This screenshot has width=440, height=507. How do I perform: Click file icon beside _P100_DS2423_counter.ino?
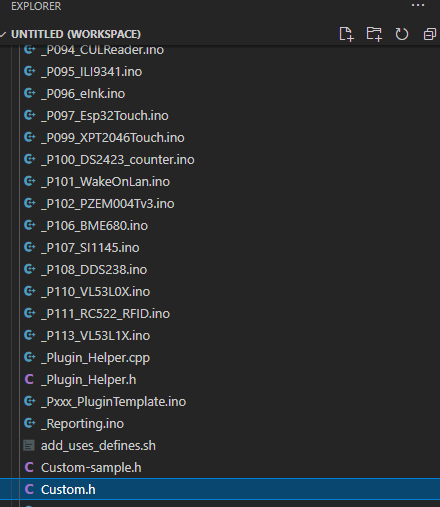29,159
